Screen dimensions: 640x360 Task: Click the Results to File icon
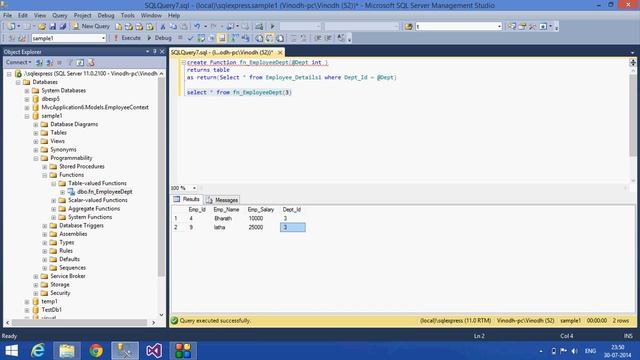[x=280, y=38]
